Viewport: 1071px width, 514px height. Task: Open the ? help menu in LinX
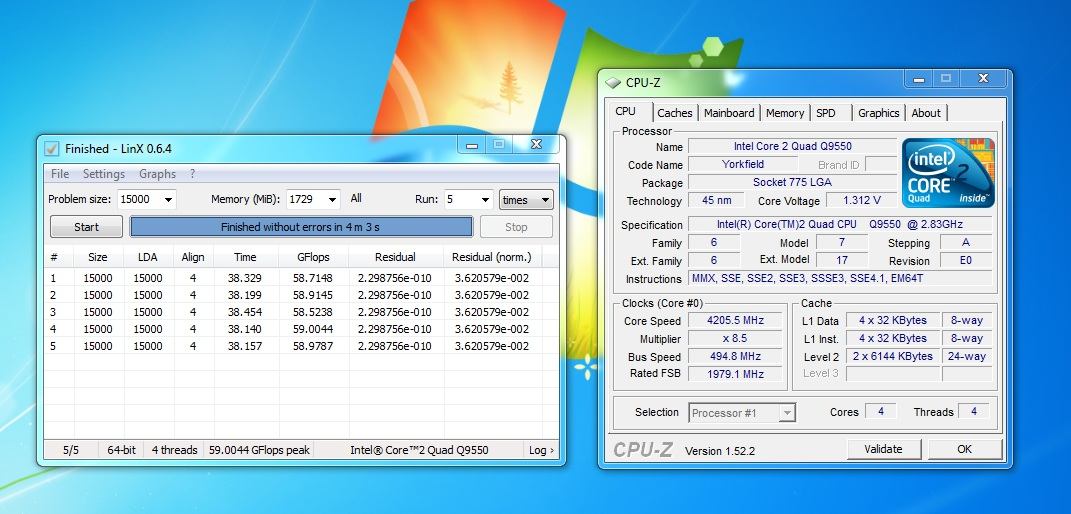pyautogui.click(x=193, y=174)
